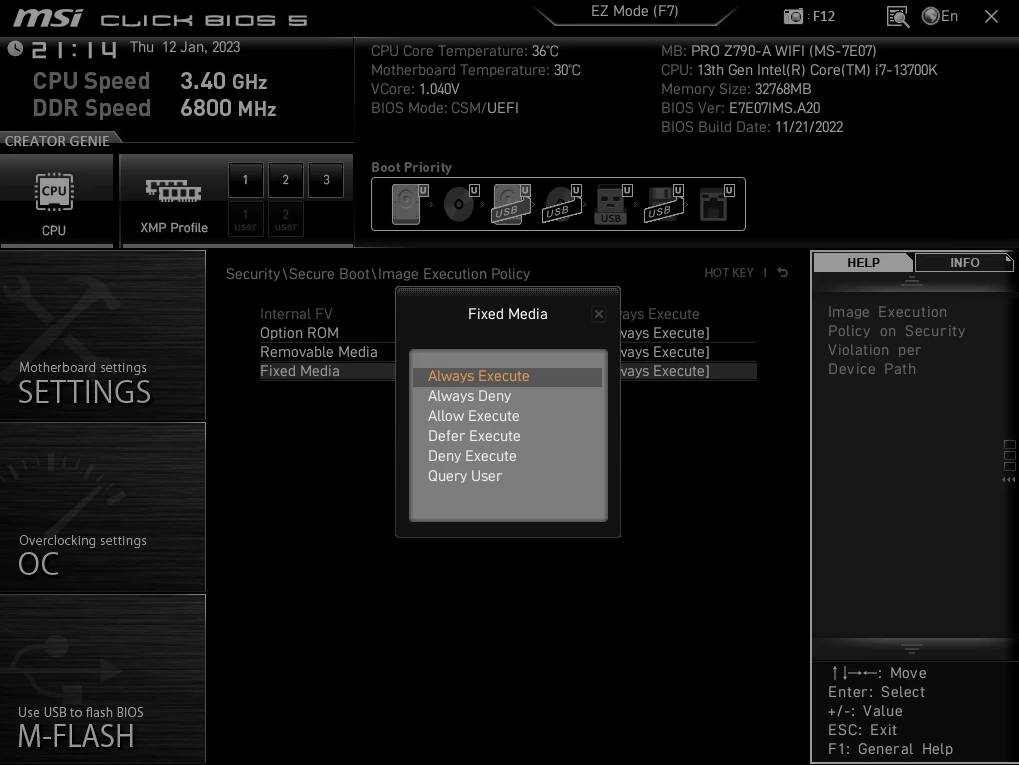Open the BIOS search magnifier icon
The image size is (1019, 765).
coord(897,16)
